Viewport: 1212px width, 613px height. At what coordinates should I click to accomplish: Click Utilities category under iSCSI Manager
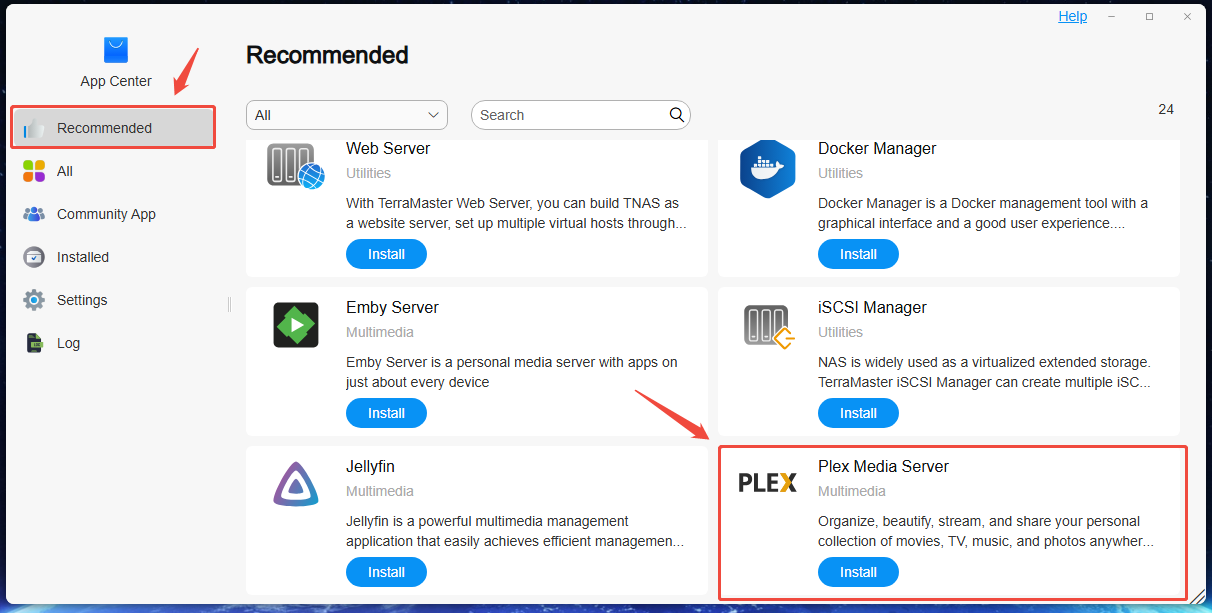pos(840,332)
